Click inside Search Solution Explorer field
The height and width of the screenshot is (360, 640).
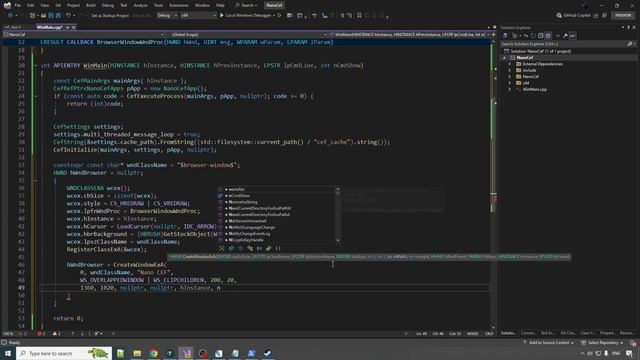tap(563, 44)
